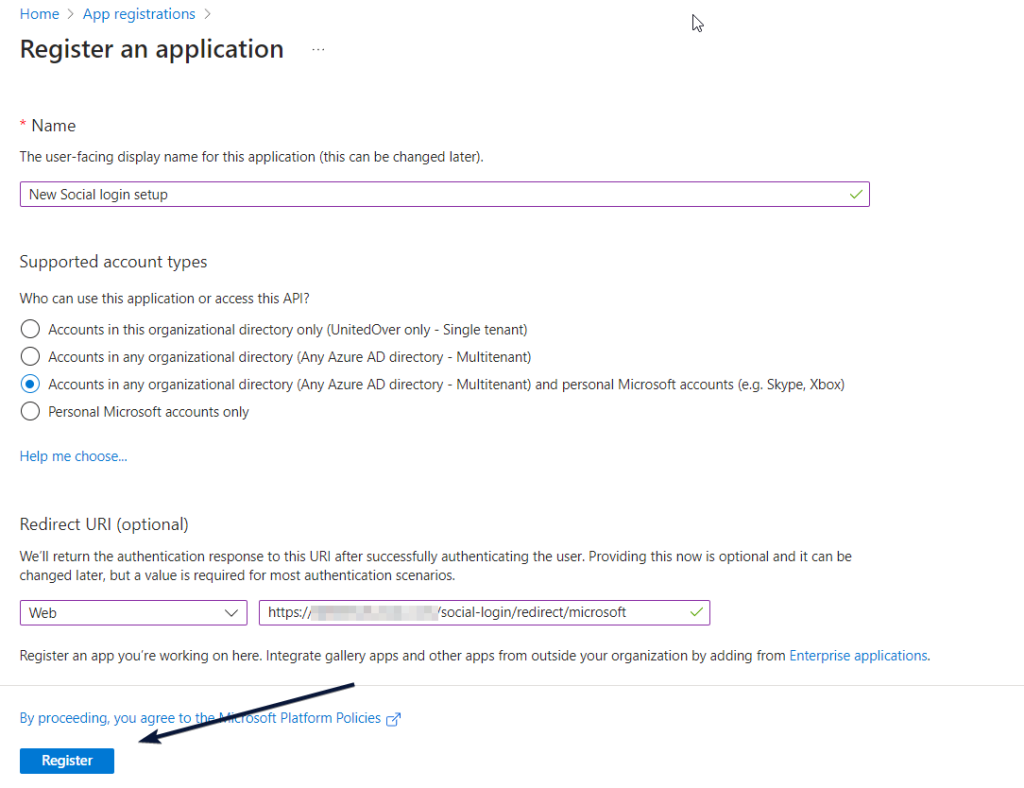Image resolution: width=1024 pixels, height=788 pixels.
Task: Select the Multitenant-only Azure AD directory option
Action: [31, 357]
